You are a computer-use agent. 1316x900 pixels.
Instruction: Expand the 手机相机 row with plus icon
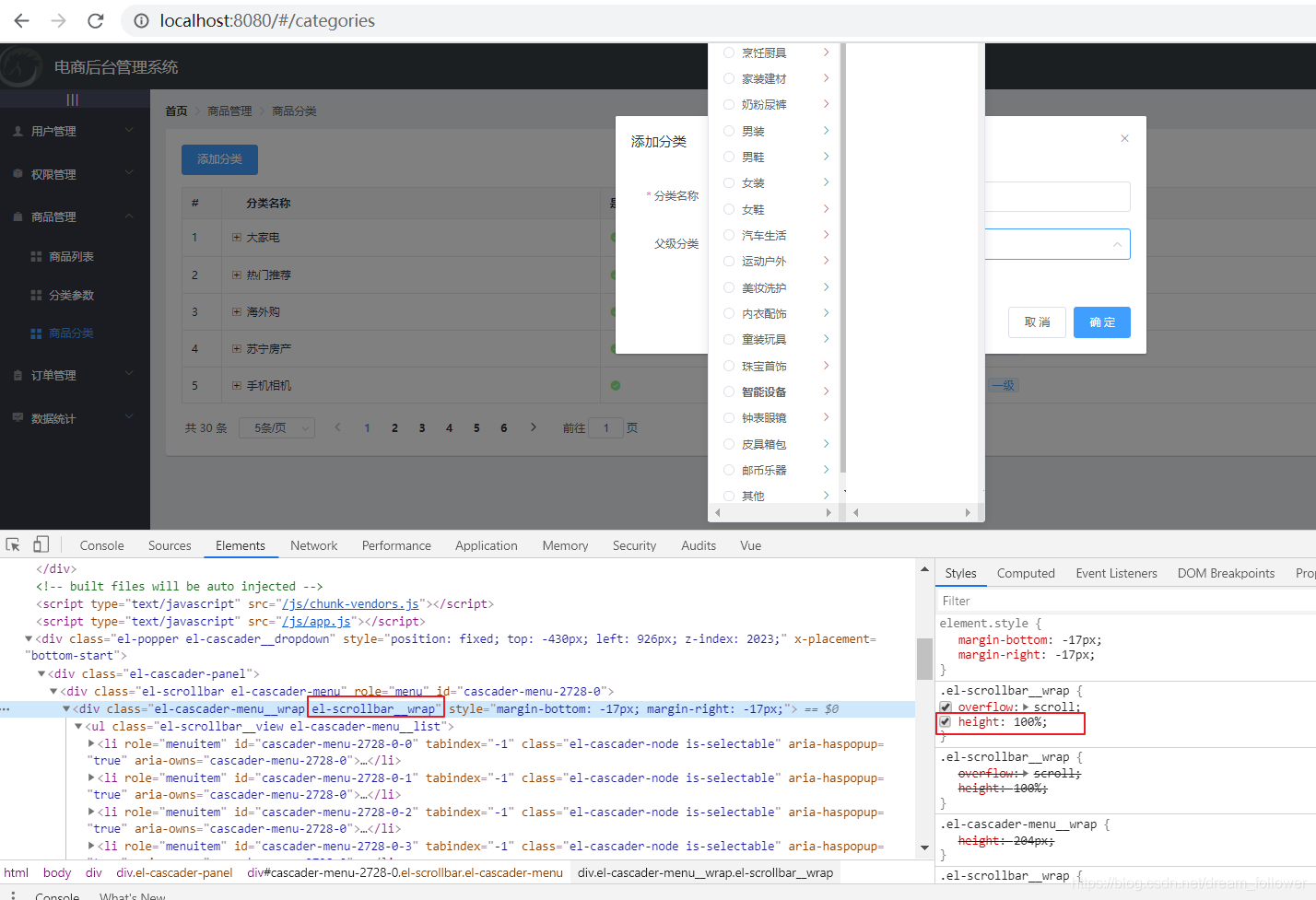[x=237, y=386]
